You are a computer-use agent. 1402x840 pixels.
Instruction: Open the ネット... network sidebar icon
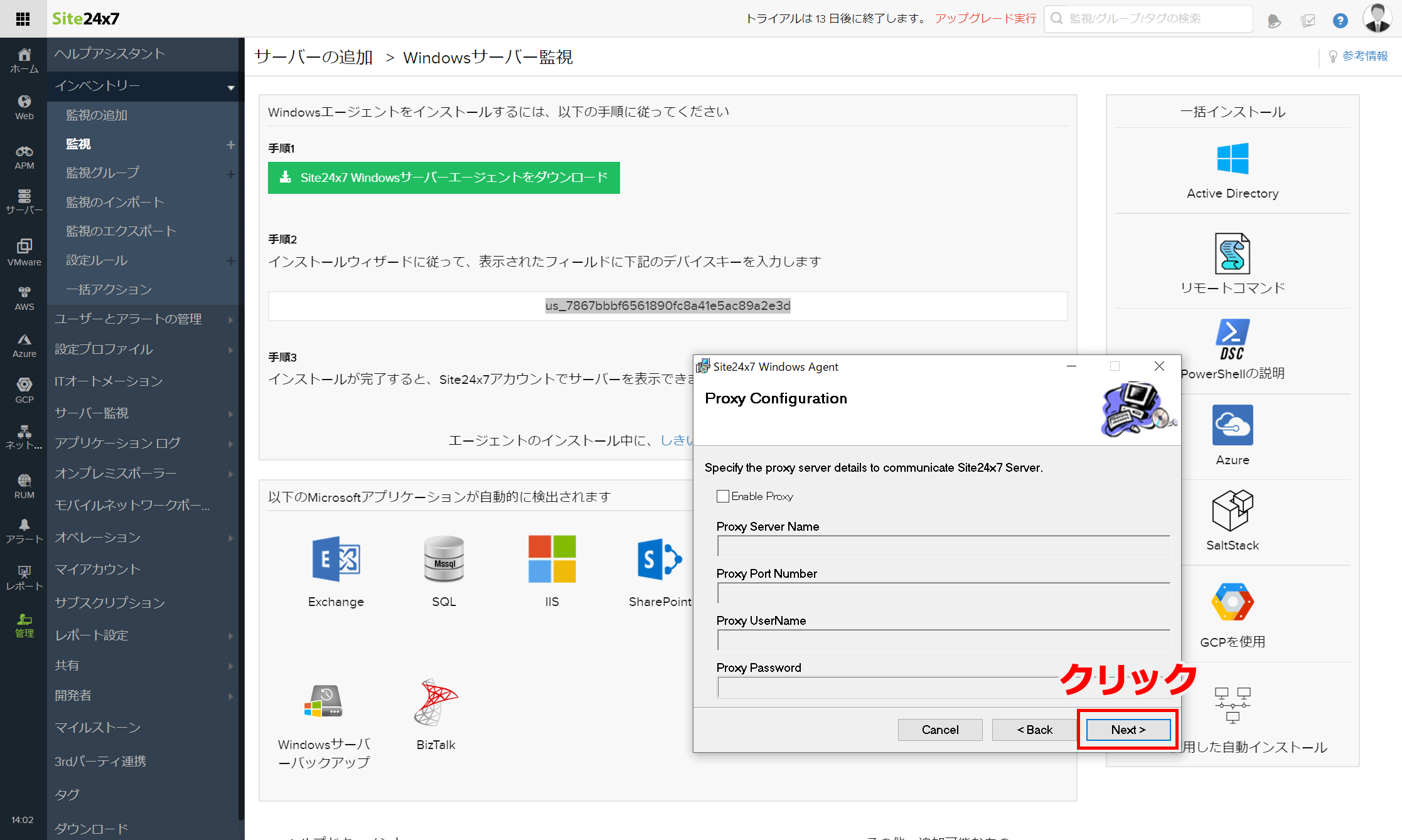click(24, 437)
